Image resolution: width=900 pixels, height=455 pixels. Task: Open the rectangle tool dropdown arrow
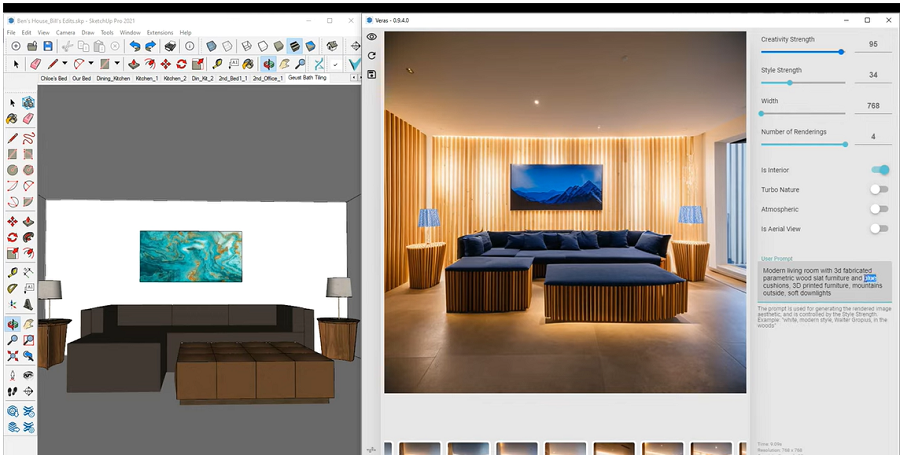click(118, 64)
